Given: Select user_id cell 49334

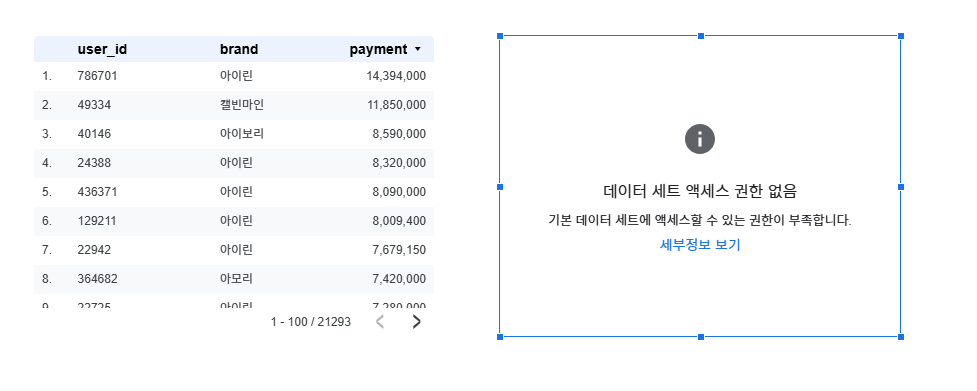Looking at the screenshot, I should click(94, 105).
